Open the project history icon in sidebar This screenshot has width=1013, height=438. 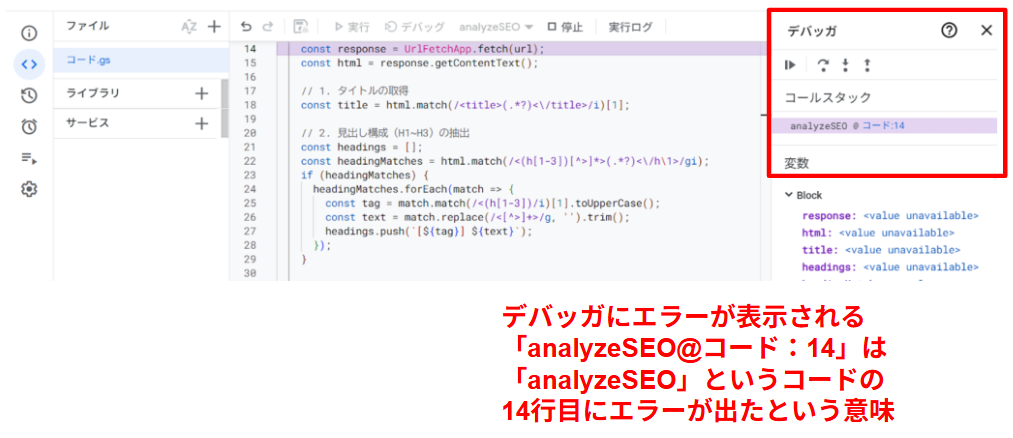coord(29,95)
